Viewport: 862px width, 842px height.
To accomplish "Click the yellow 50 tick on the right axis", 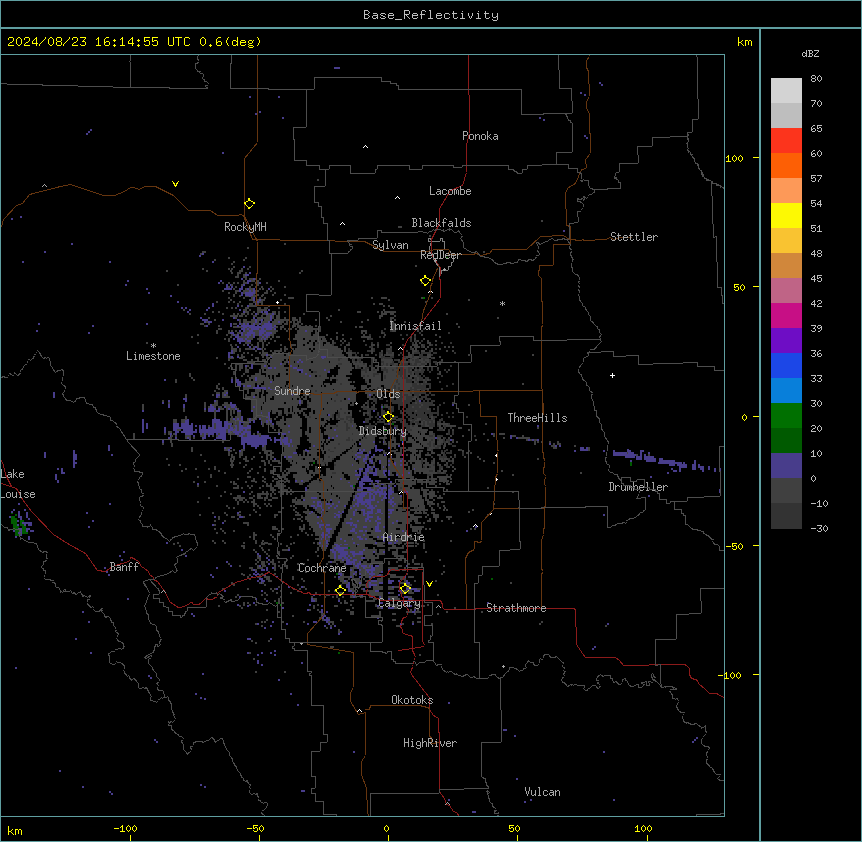I will [x=739, y=287].
